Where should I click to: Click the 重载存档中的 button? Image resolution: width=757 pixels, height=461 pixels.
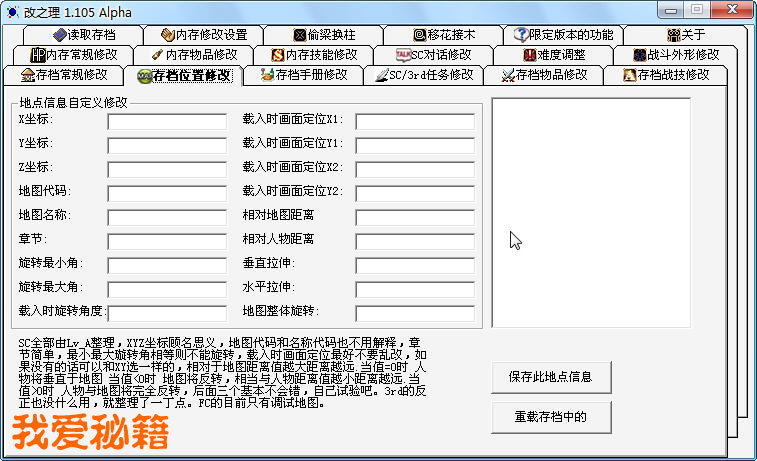(x=551, y=417)
